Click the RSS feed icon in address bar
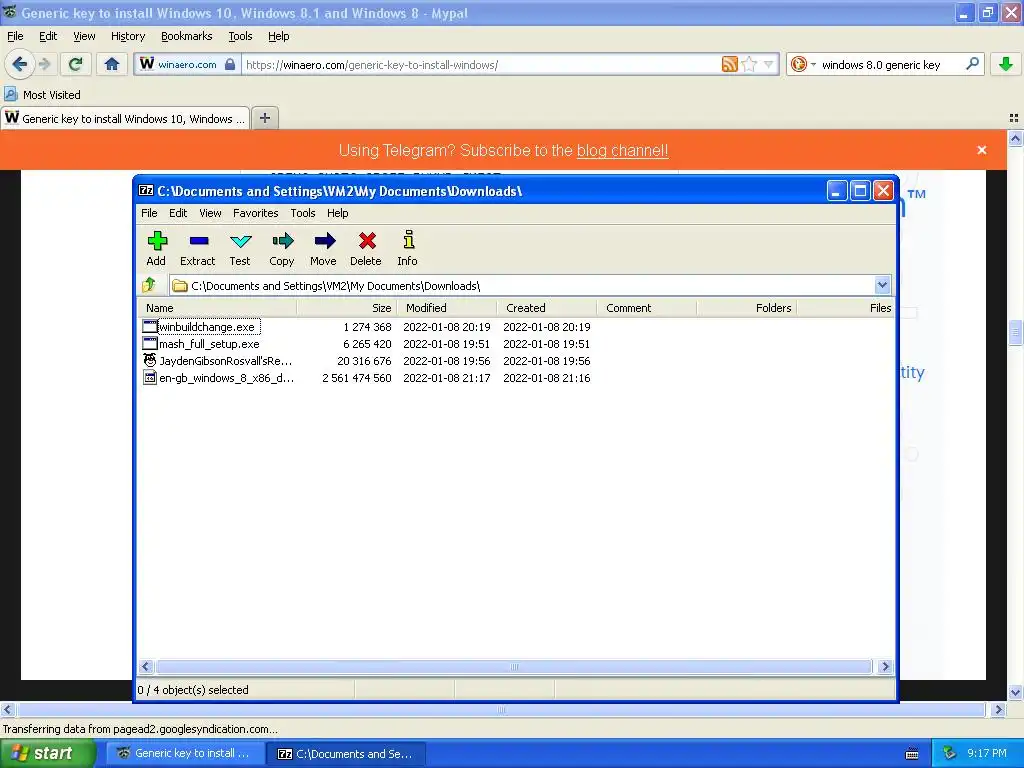This screenshot has width=1024, height=768. (x=729, y=64)
